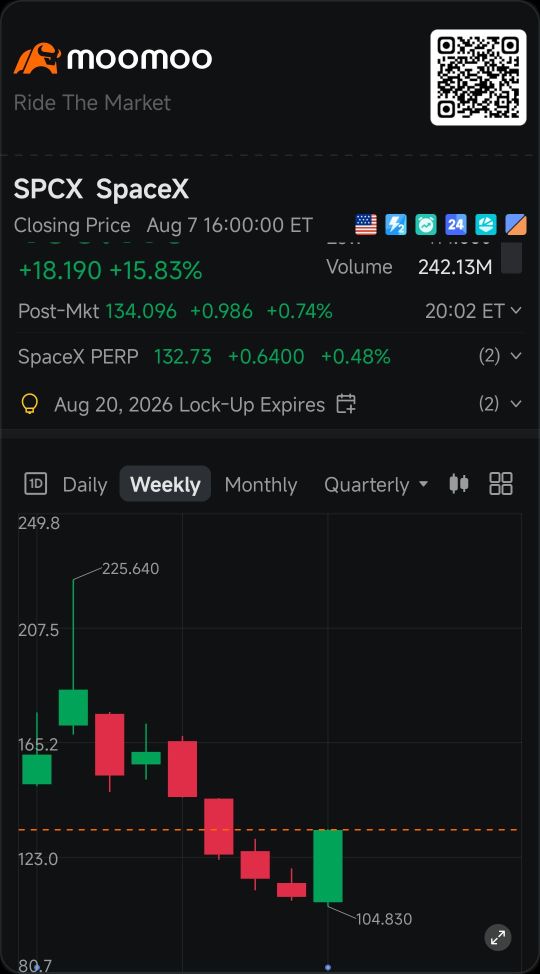This screenshot has width=540, height=974.
Task: Tap the lightning bolt Level 2 icon
Action: coord(396,224)
